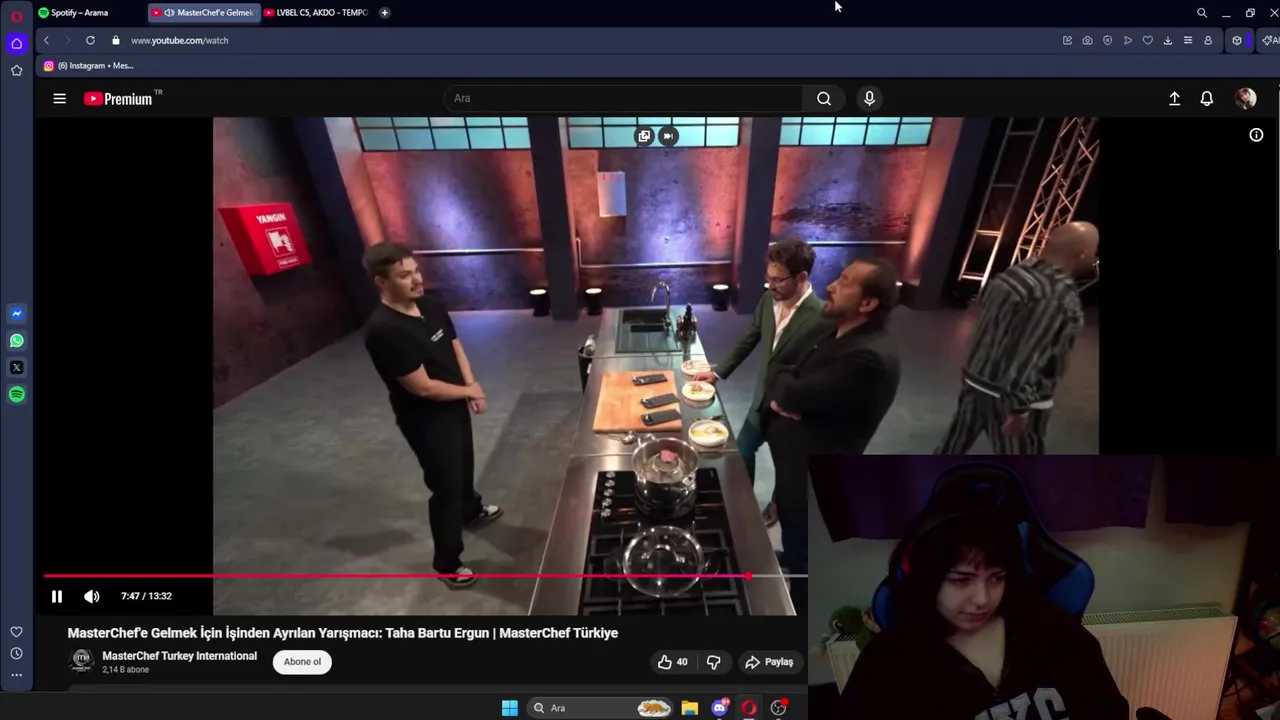Mute the video using the volume icon
Viewport: 1280px width, 720px height.
pos(92,596)
